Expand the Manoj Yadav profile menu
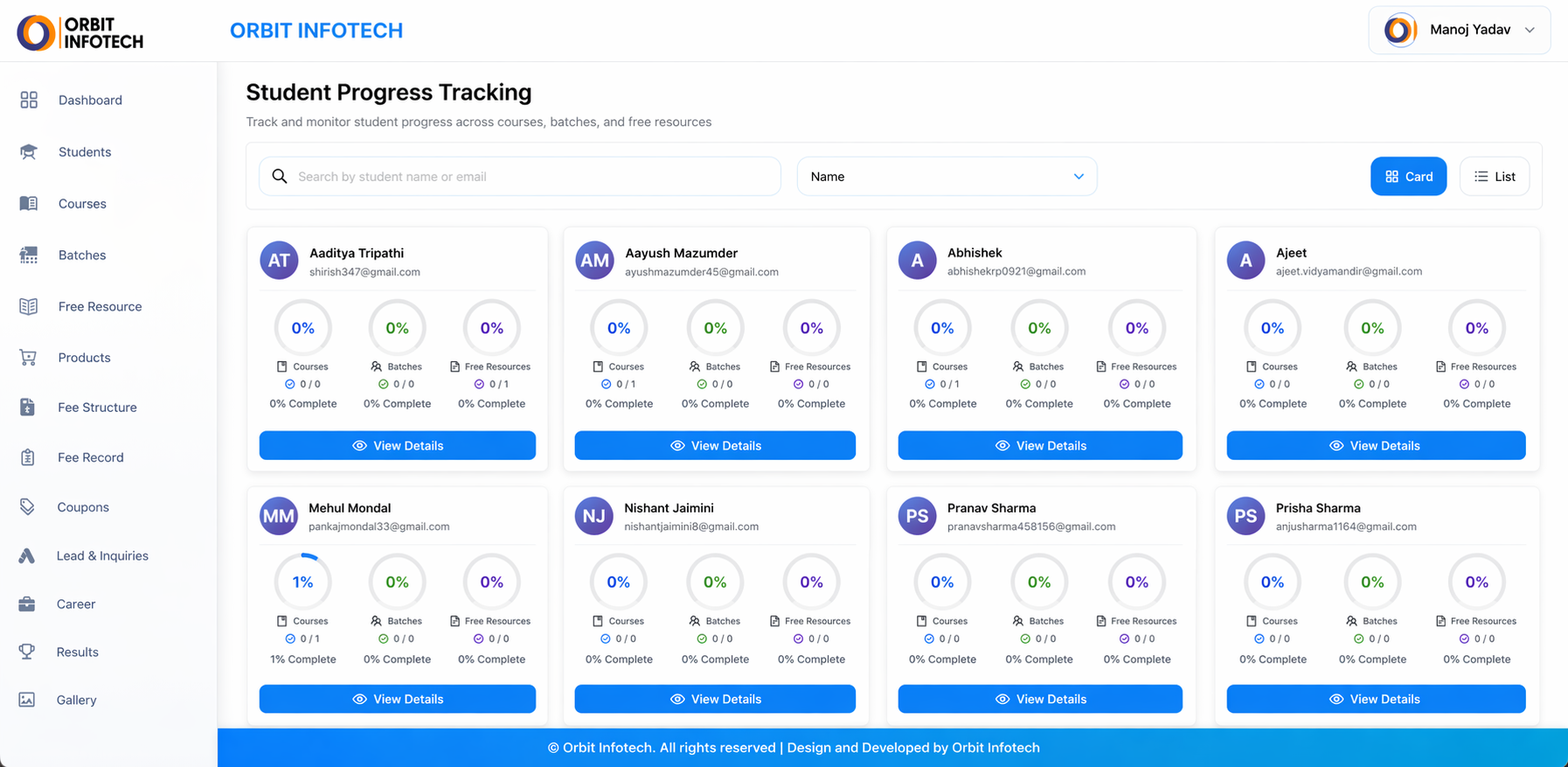1568x767 pixels. (1459, 30)
